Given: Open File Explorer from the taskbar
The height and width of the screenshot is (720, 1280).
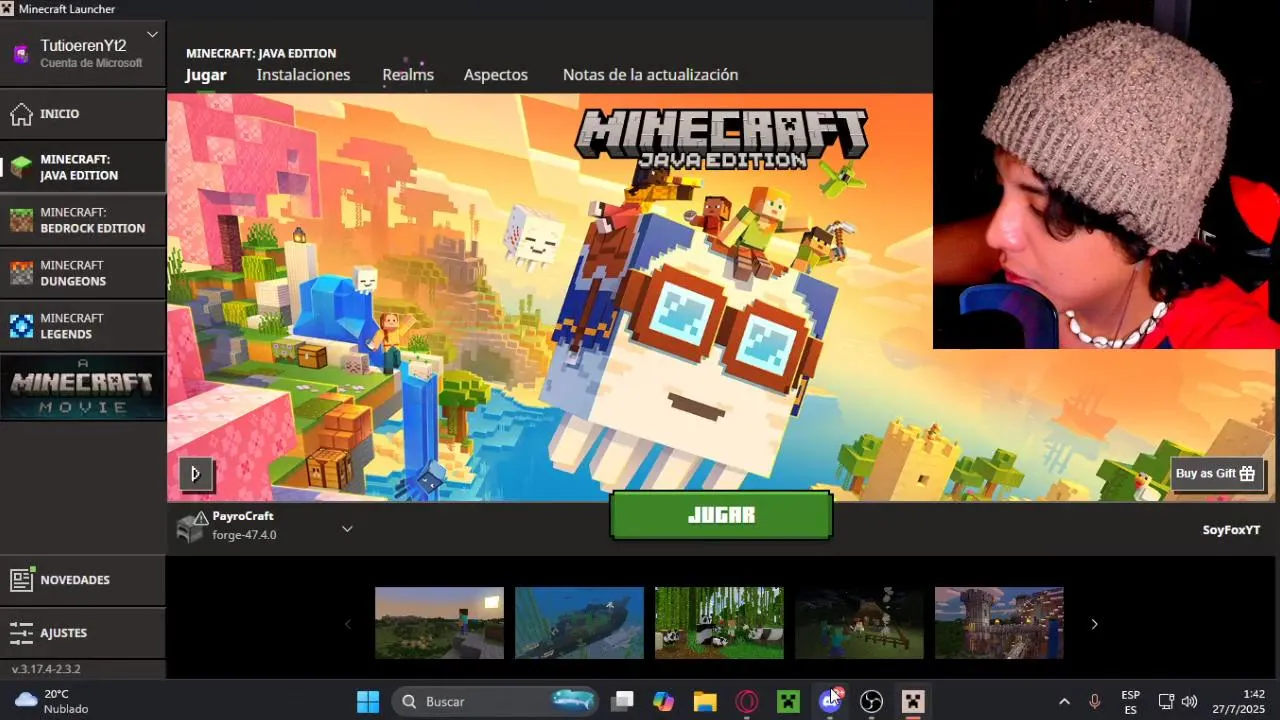Looking at the screenshot, I should point(705,701).
